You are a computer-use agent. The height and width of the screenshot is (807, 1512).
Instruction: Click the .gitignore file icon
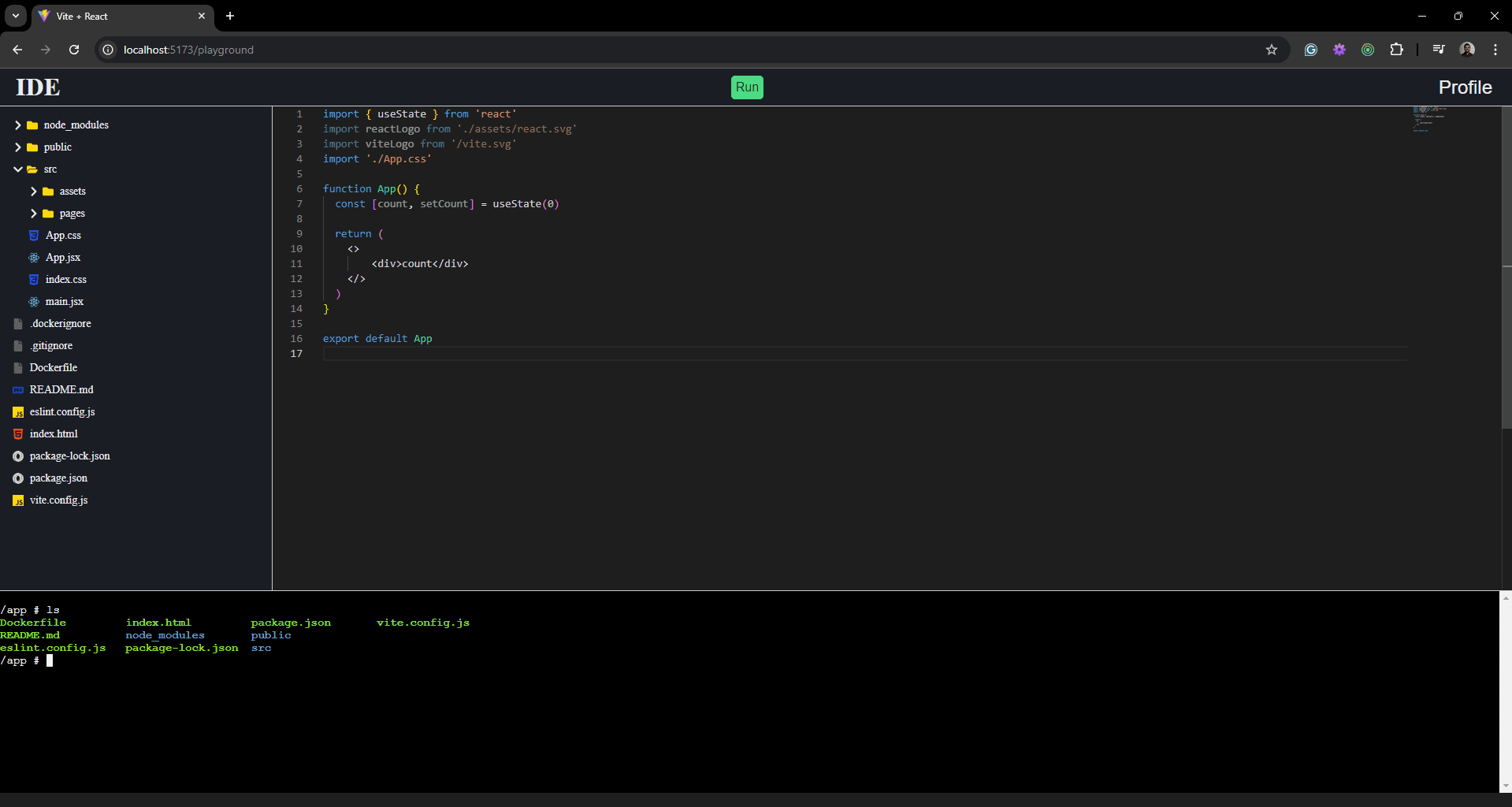18,346
